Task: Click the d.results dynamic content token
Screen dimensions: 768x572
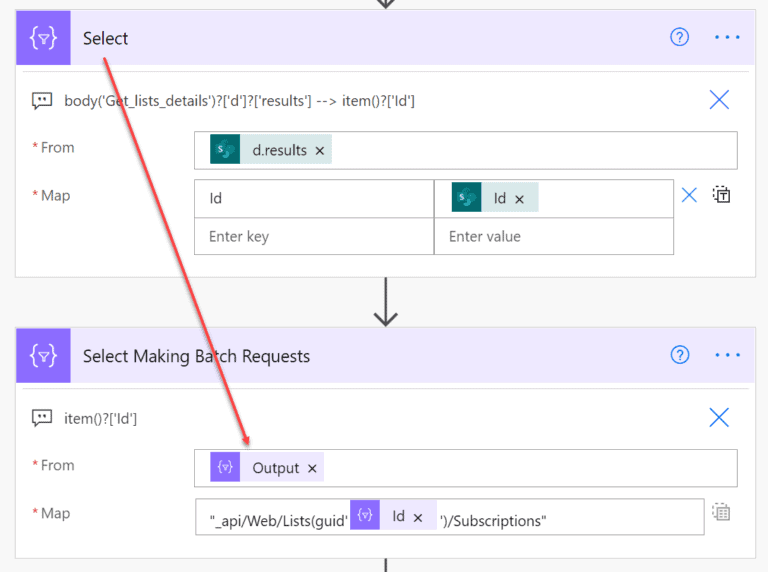Action: pyautogui.click(x=271, y=149)
